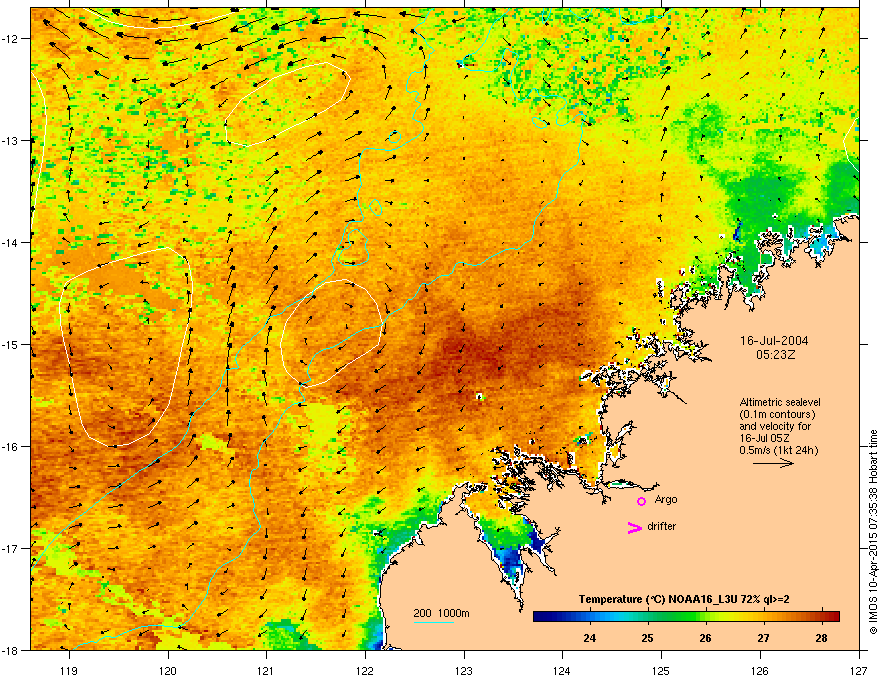Select the "drifter" legend label

click(x=662, y=526)
